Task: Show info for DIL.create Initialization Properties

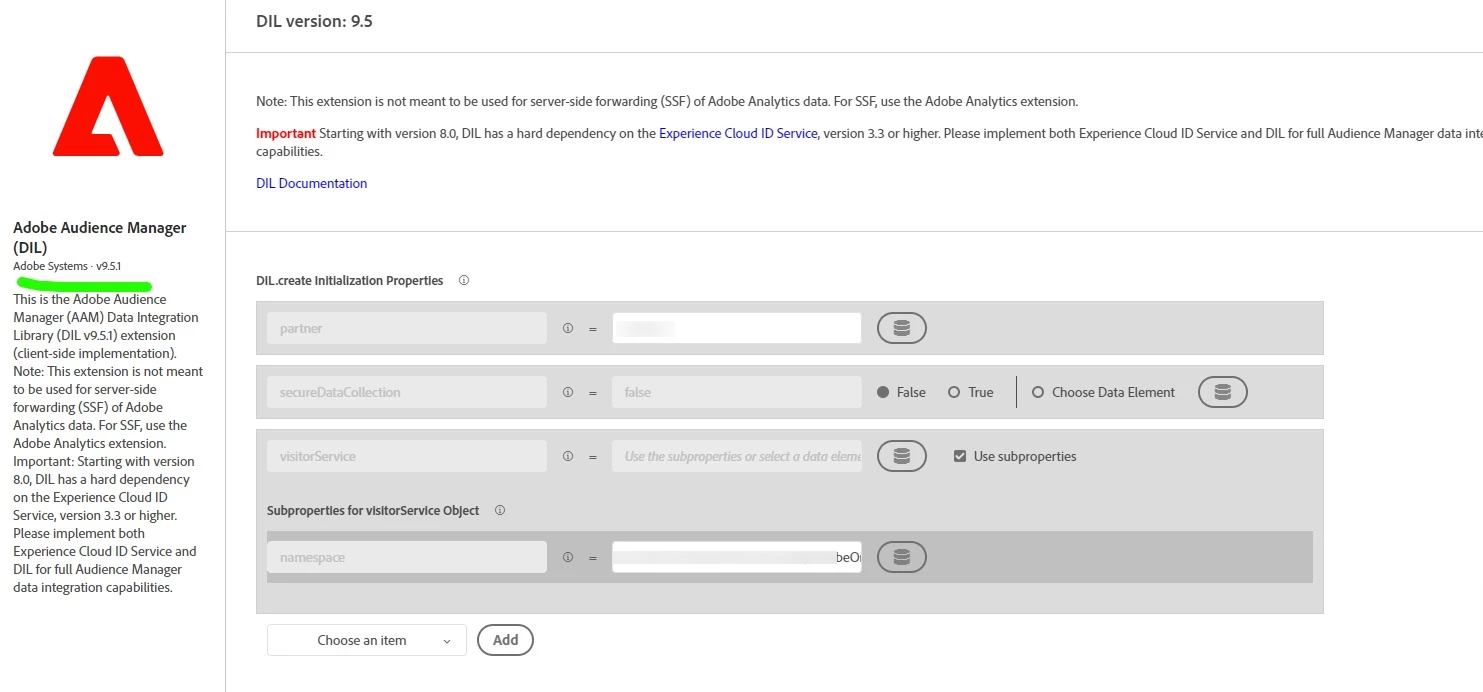Action: [464, 281]
